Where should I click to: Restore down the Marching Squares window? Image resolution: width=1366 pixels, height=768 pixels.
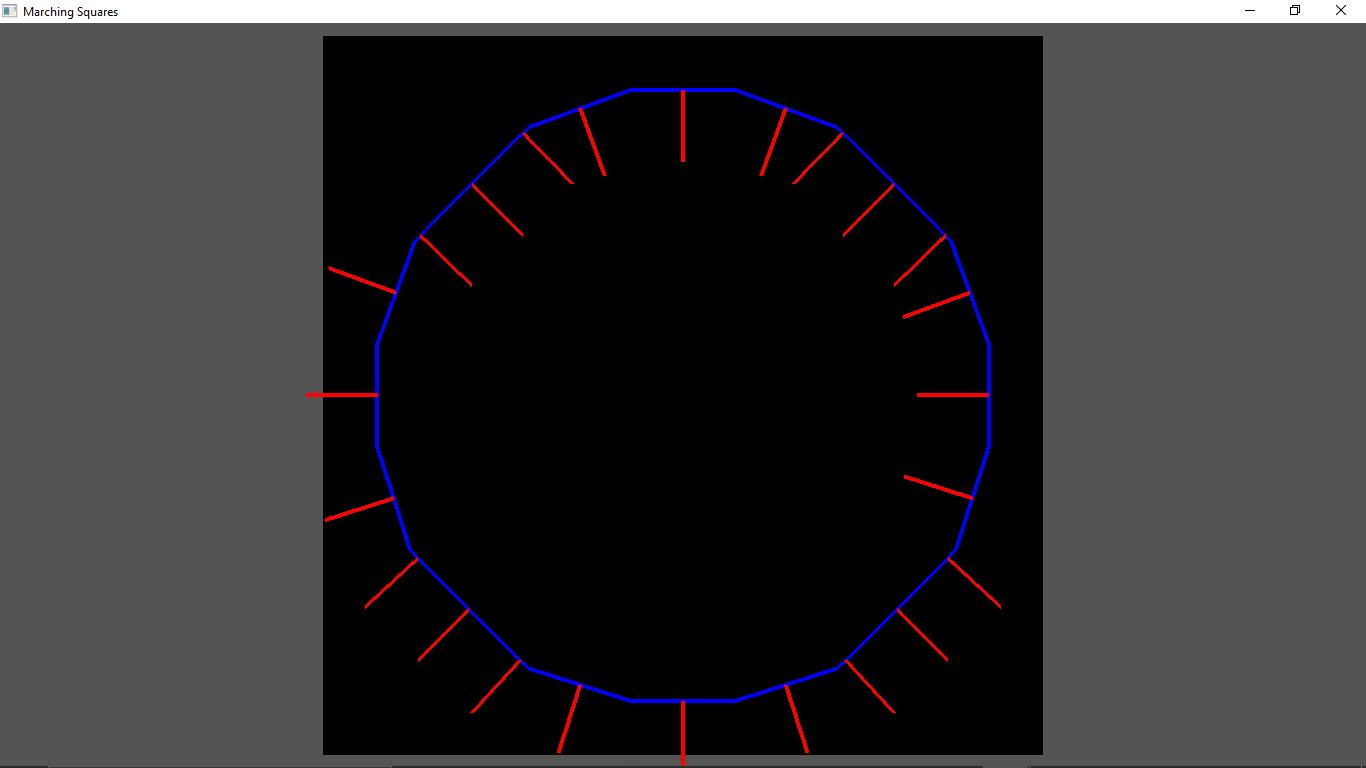pos(1295,11)
